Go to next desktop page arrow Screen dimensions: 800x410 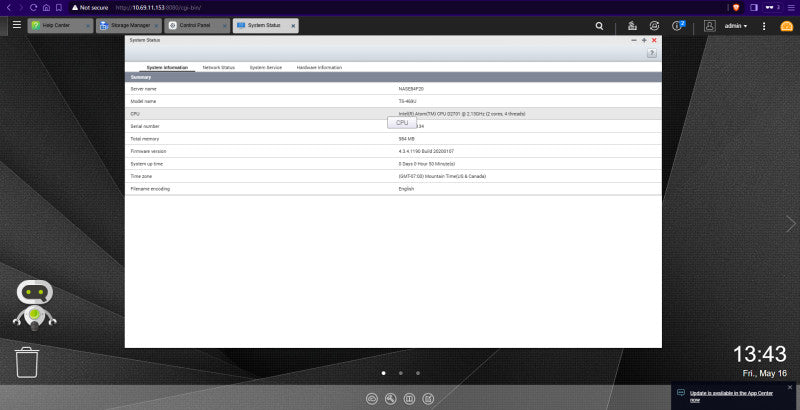(790, 223)
